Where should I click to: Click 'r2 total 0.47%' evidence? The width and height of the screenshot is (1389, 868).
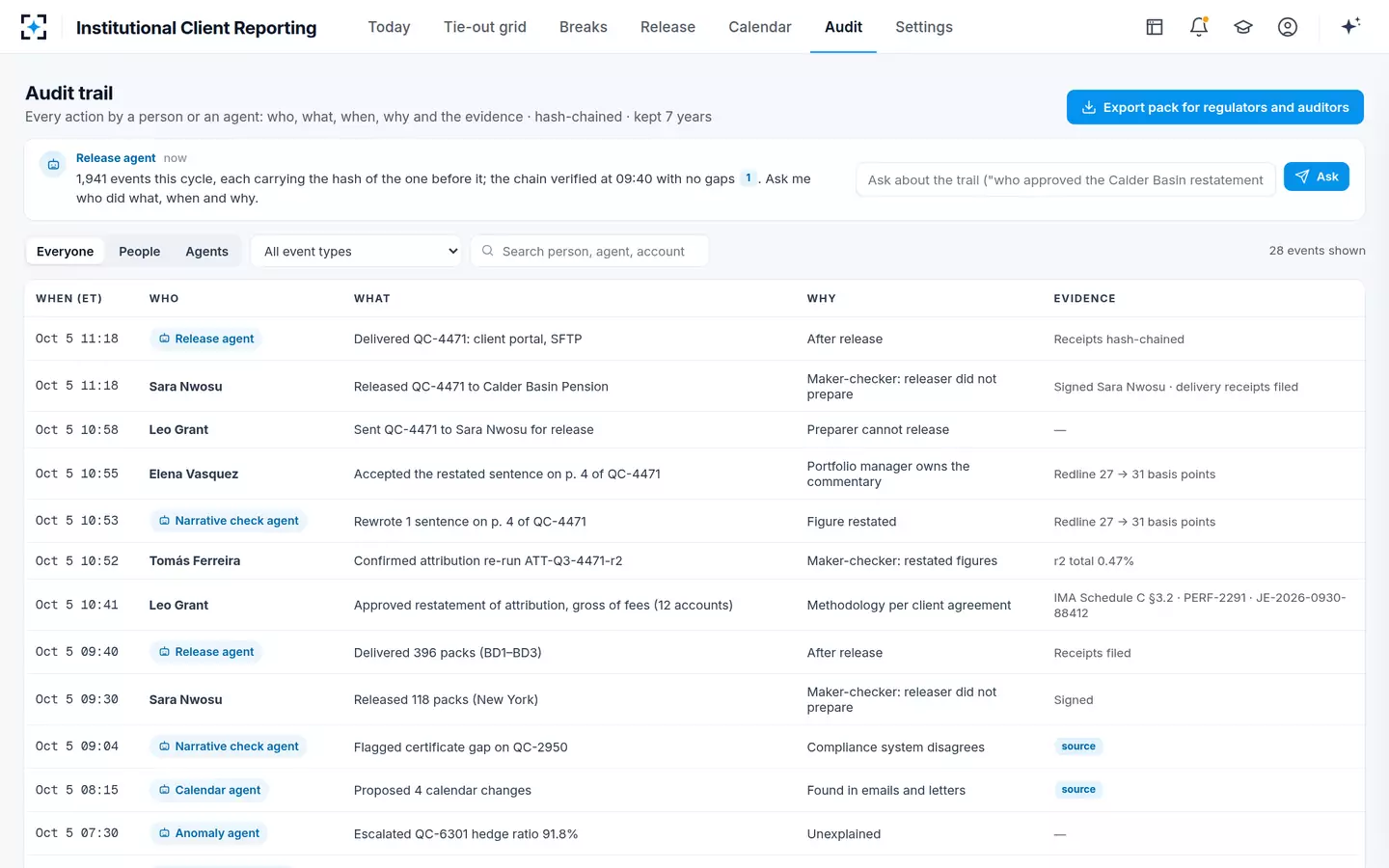click(1094, 561)
